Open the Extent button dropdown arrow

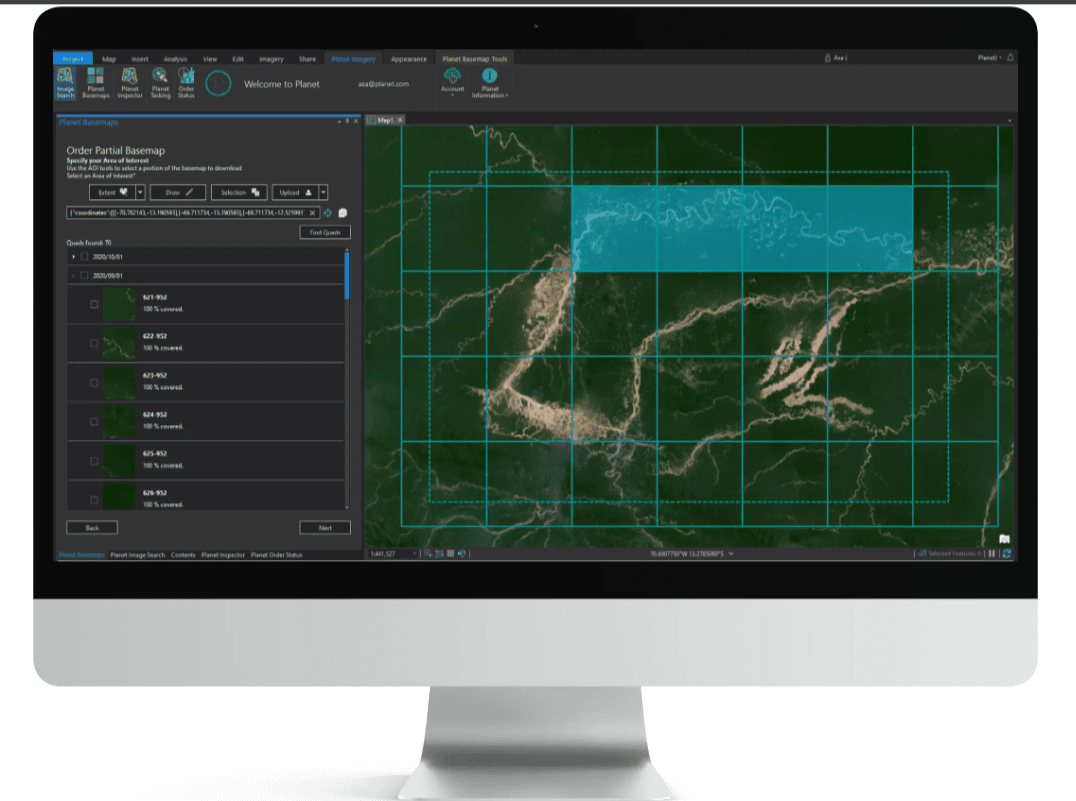click(140, 192)
